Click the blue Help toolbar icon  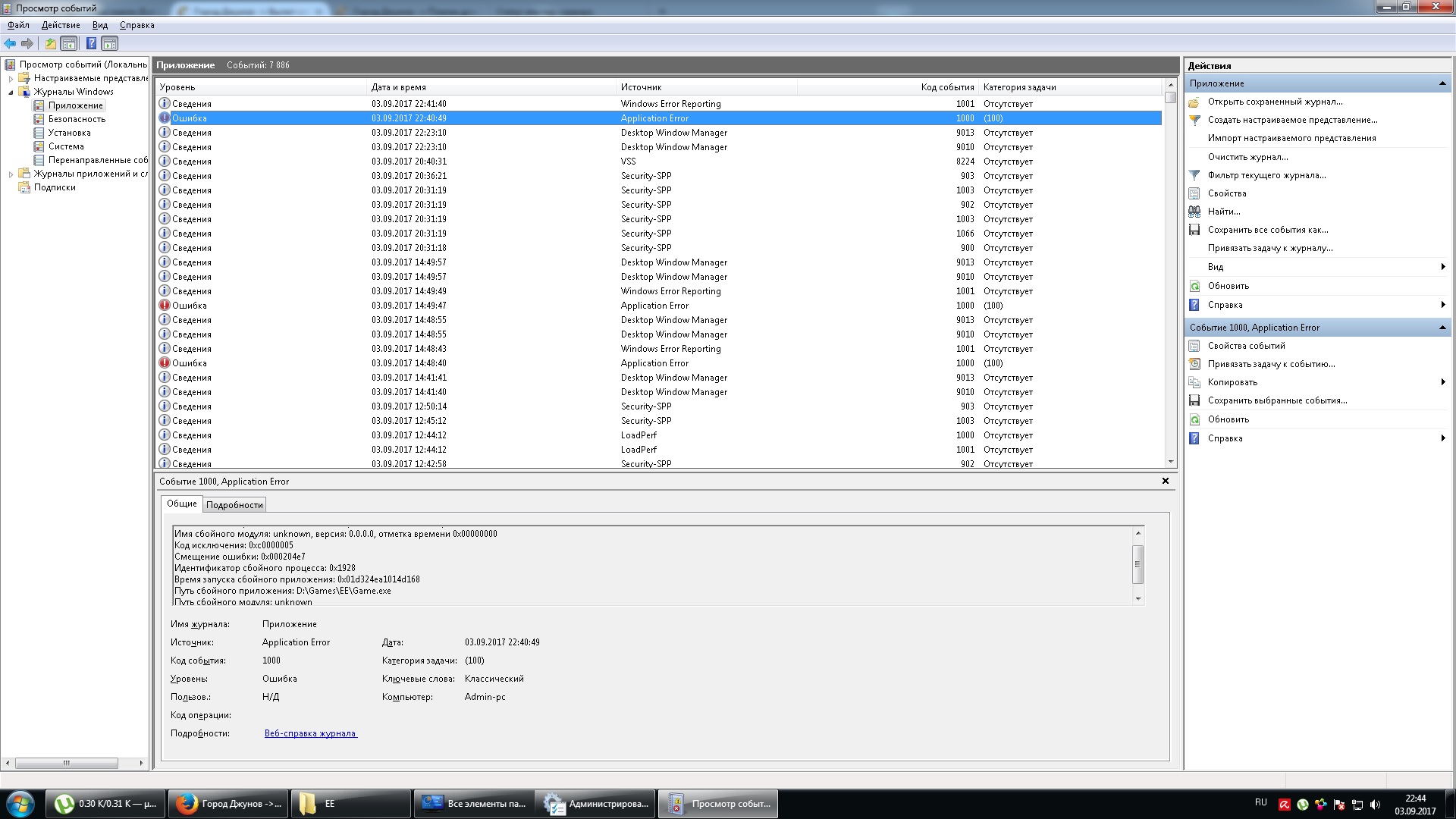click(x=91, y=43)
